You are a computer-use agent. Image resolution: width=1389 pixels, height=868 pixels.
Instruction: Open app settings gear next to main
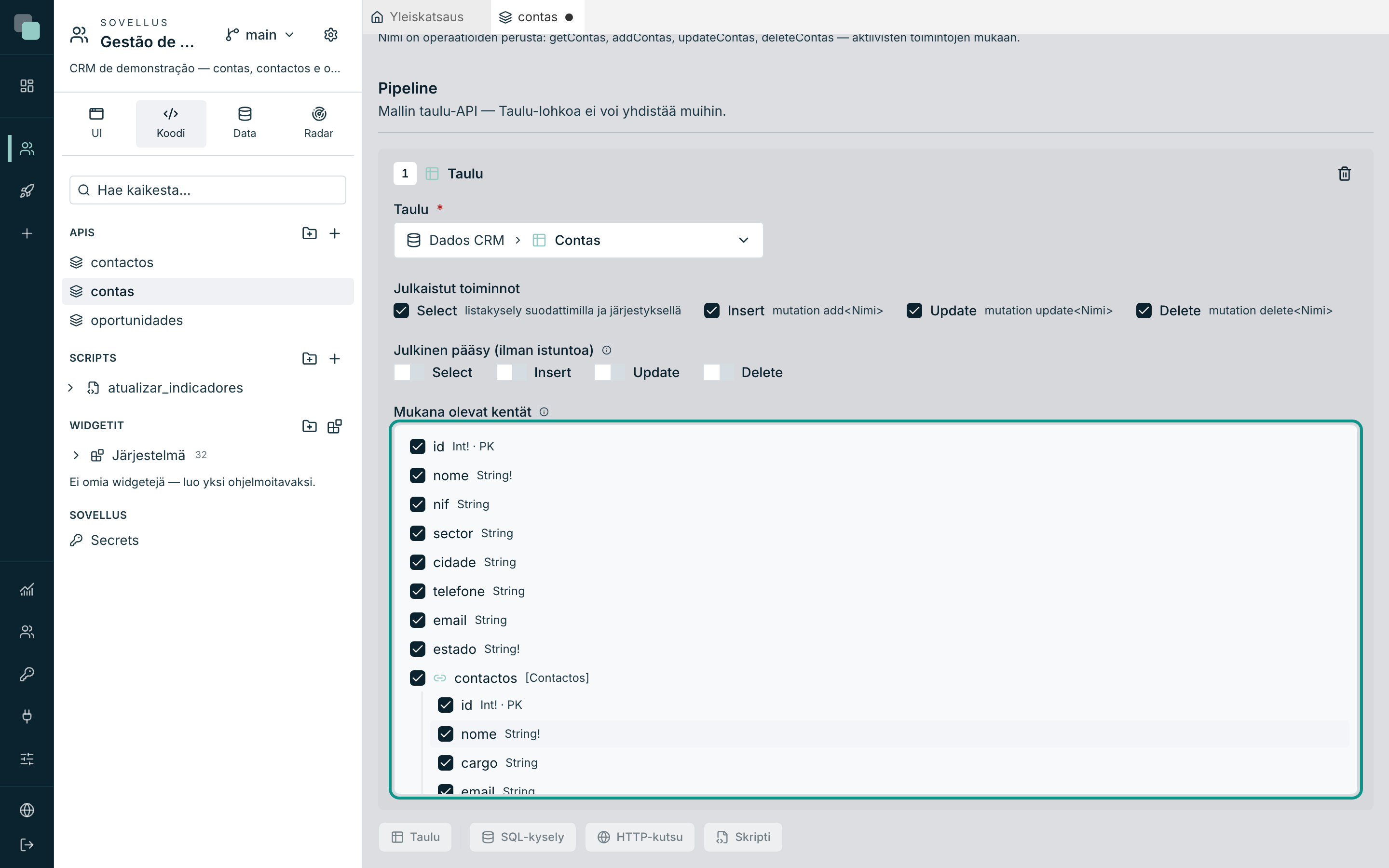[x=330, y=34]
